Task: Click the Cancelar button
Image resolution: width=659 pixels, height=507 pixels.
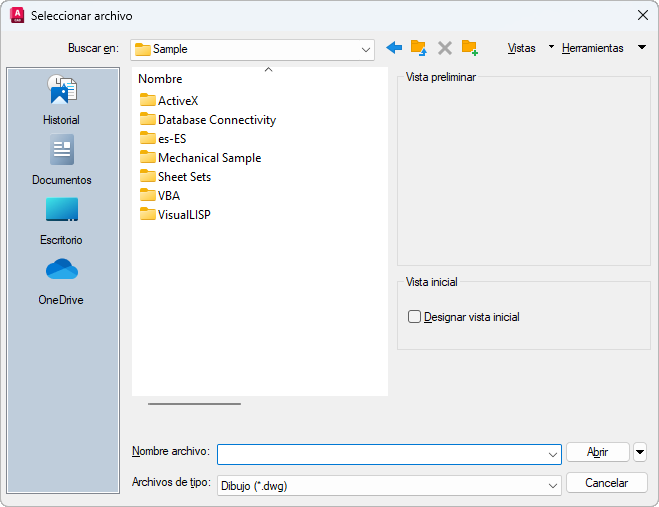Action: click(x=606, y=483)
